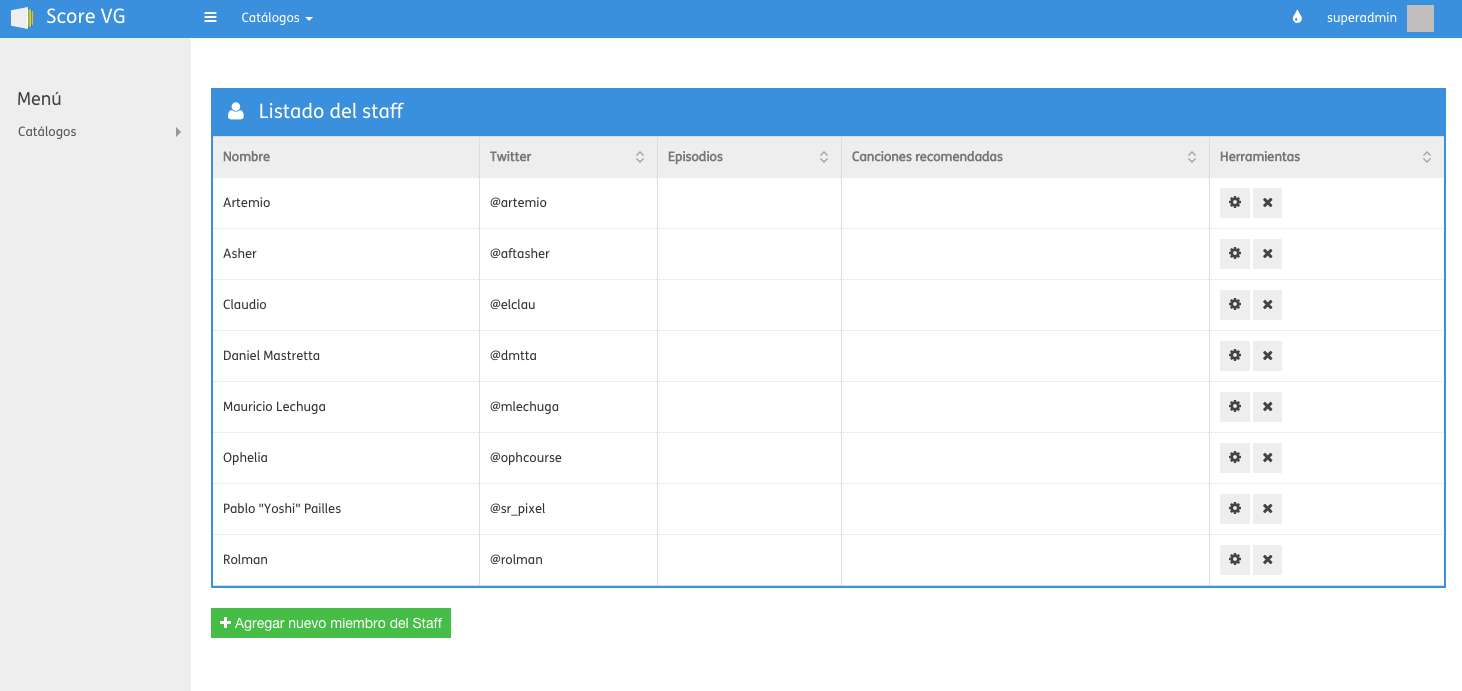Open the Catálogos dropdown in top bar

click(276, 18)
